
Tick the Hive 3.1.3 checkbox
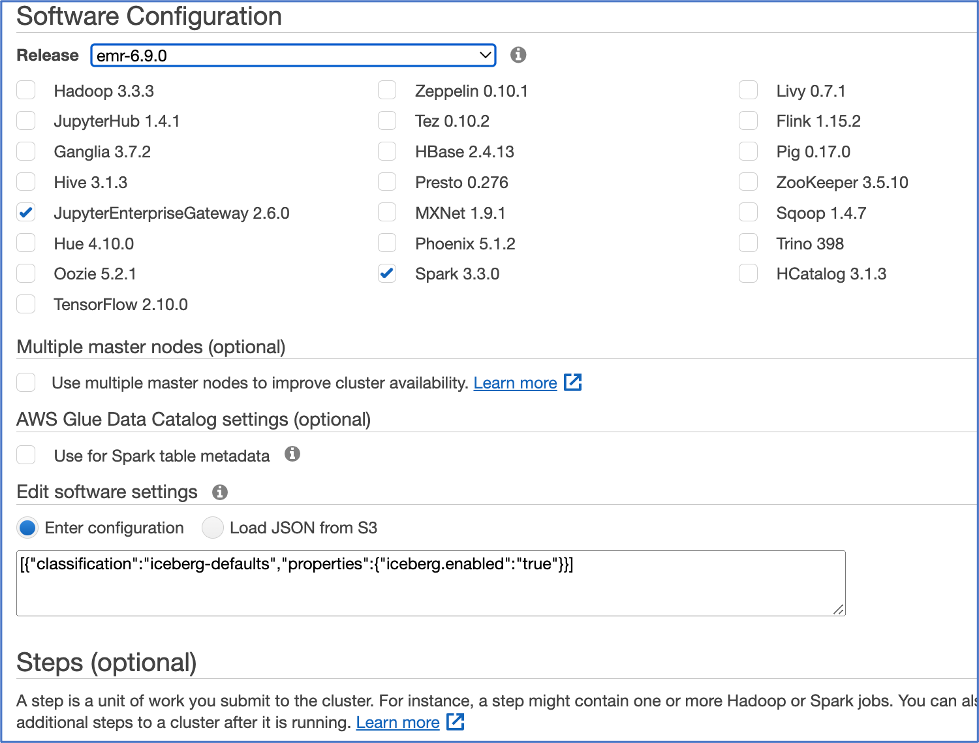point(26,182)
